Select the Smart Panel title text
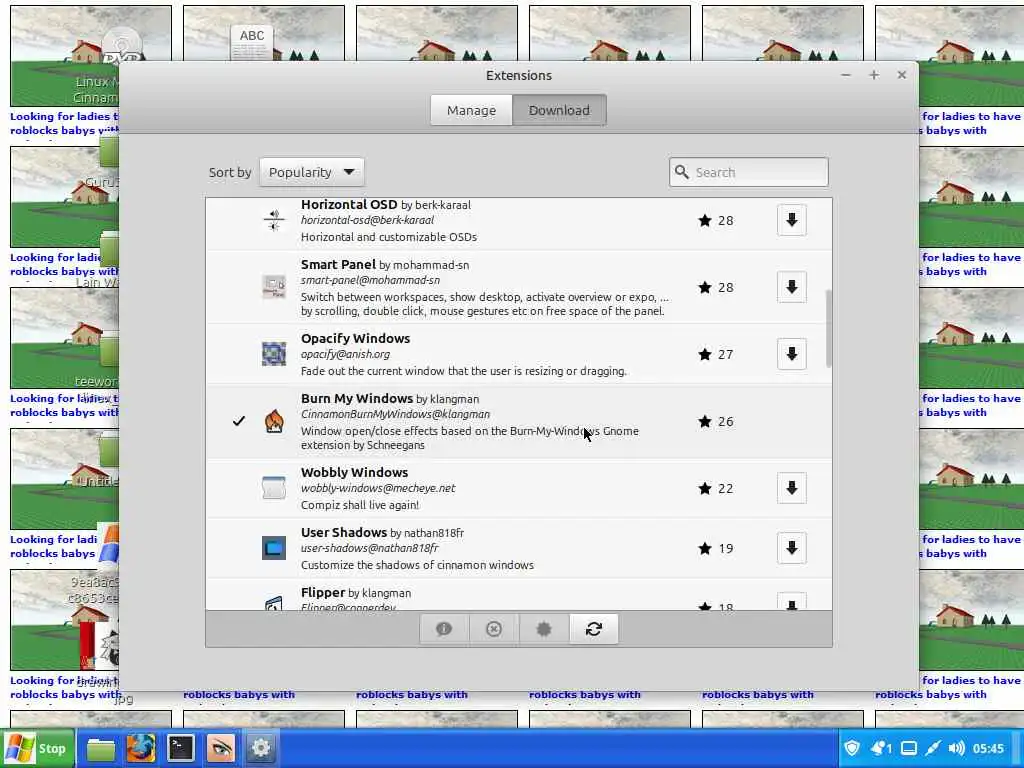Viewport: 1024px width, 768px height. click(x=338, y=264)
